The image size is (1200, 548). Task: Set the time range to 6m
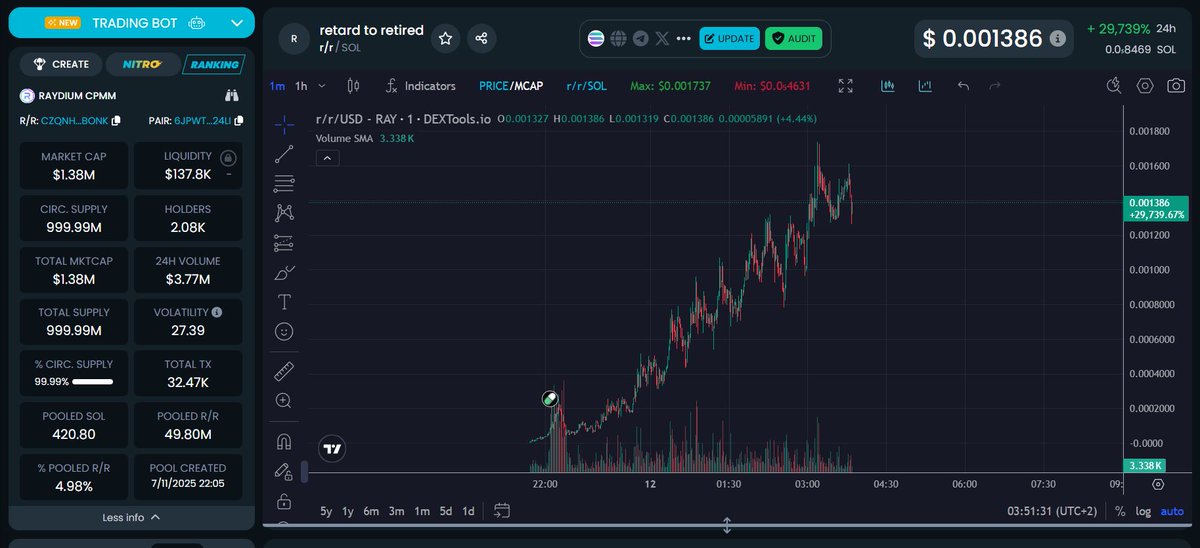pos(371,511)
